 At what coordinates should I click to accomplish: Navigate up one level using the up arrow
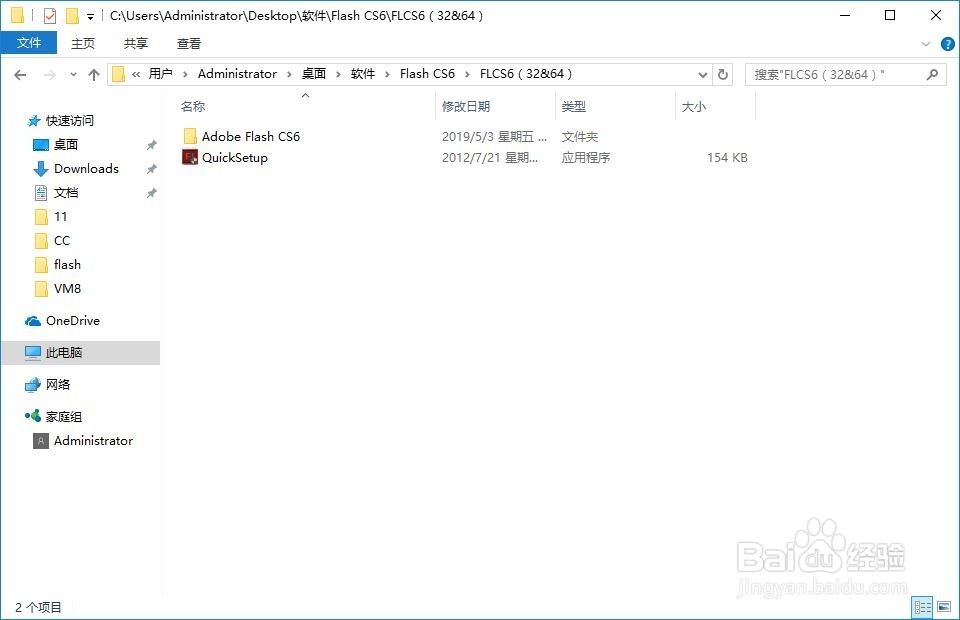94,74
